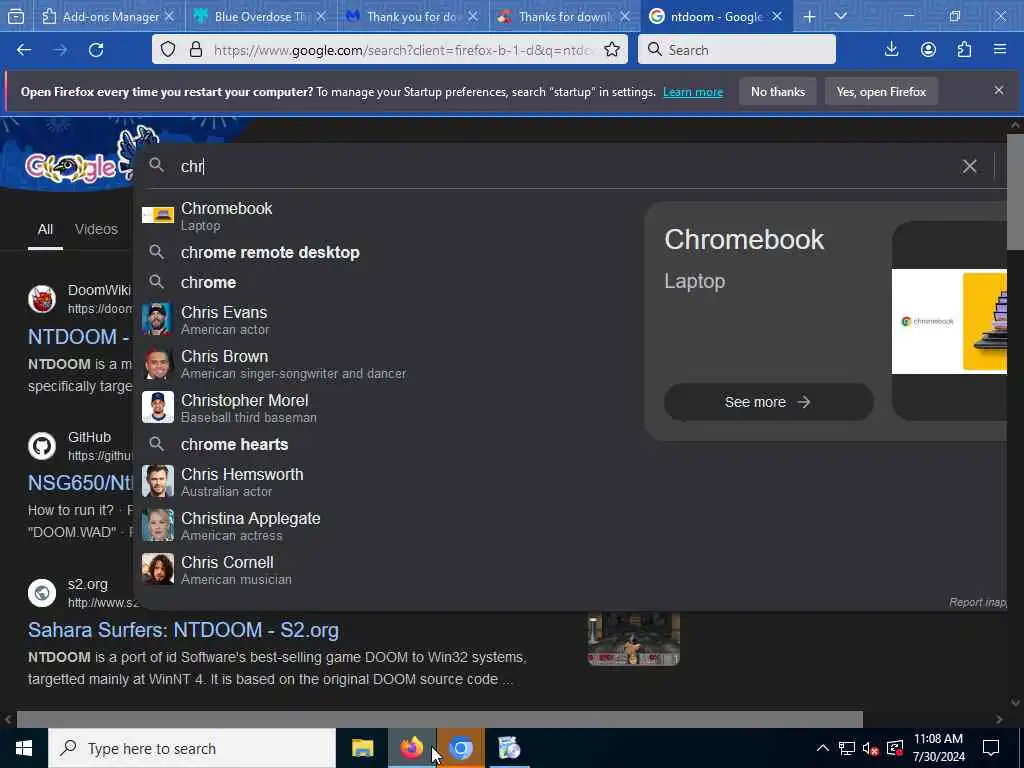This screenshot has height=768, width=1024.
Task: Open the NTDOOM DoomWiki result title
Action: [78, 336]
